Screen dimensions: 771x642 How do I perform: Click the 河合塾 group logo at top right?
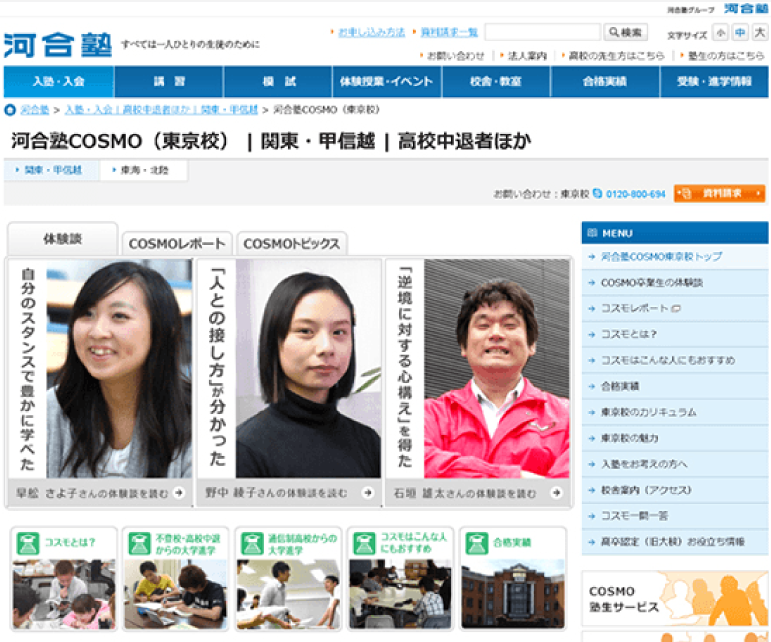745,8
